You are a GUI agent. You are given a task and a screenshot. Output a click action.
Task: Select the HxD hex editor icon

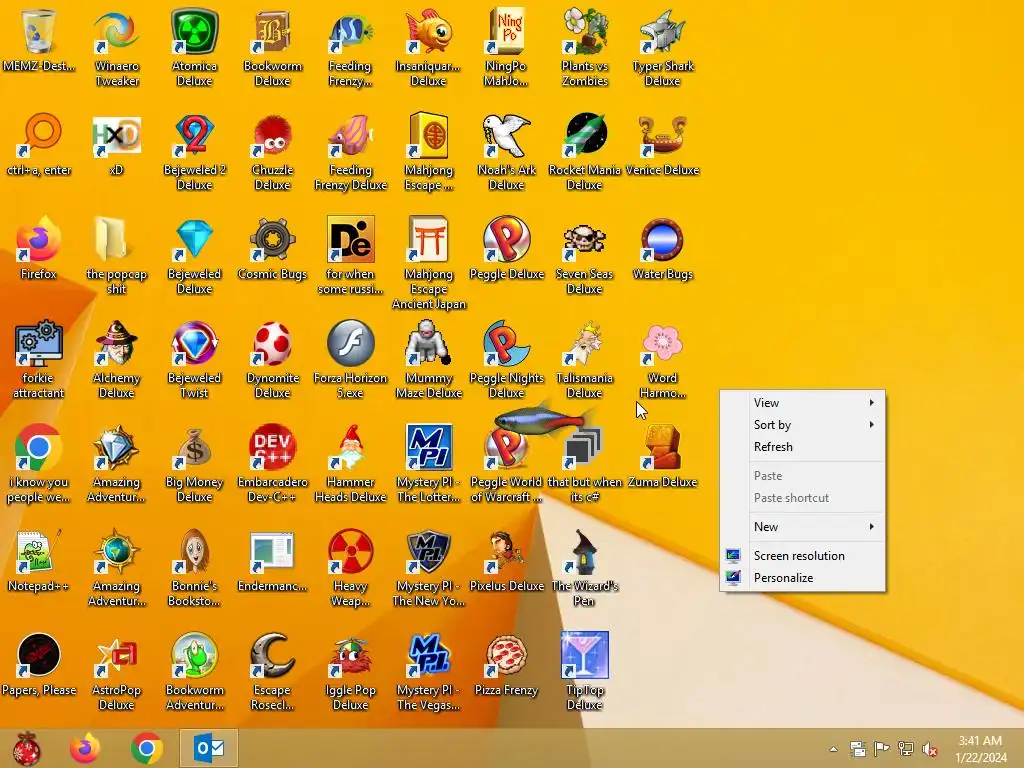click(x=116, y=135)
